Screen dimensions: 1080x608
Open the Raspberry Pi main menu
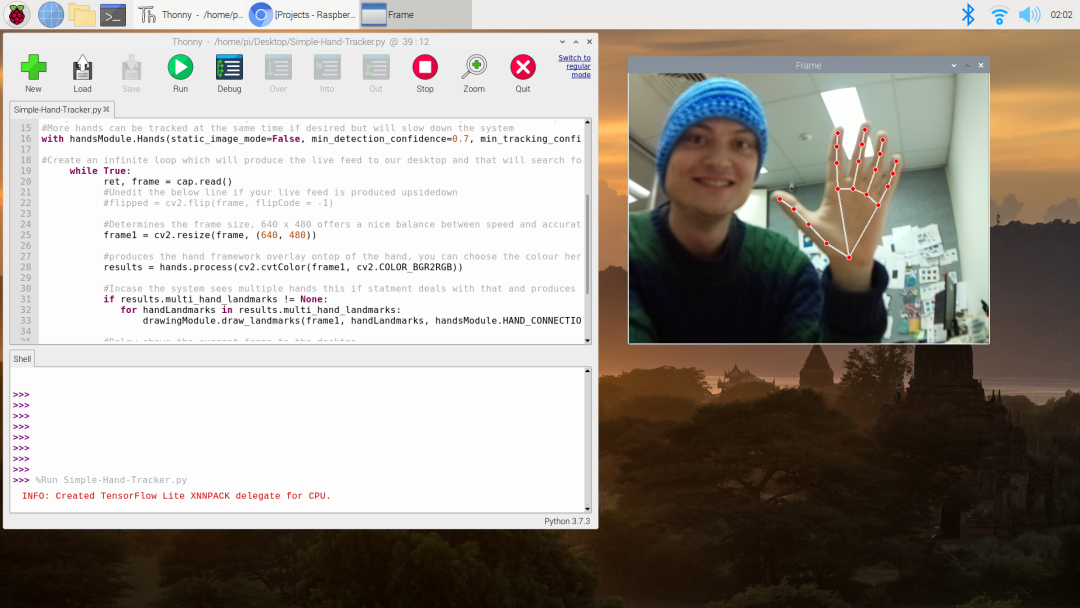pyautogui.click(x=17, y=14)
